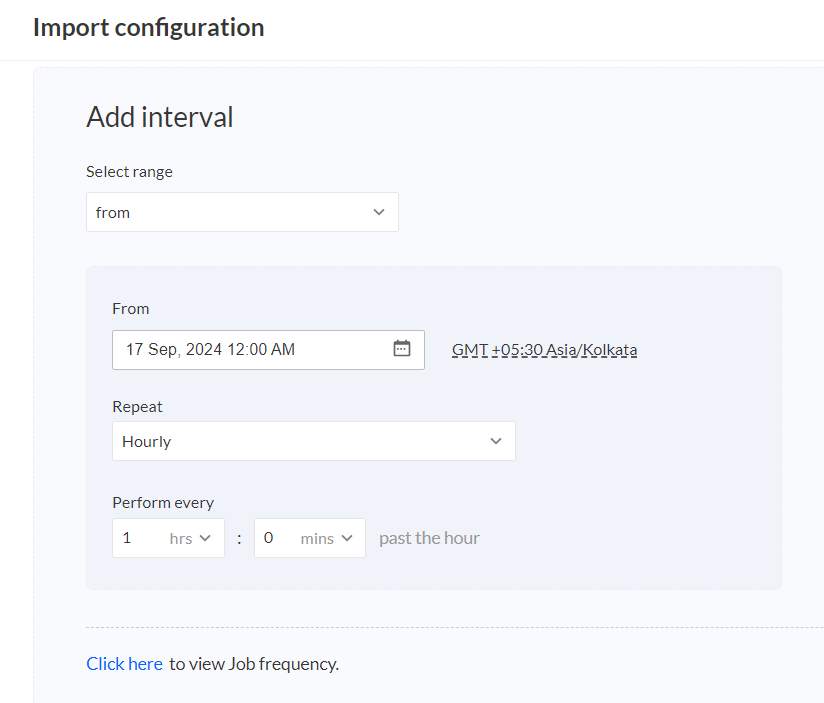Click the 'Select range' field label
The image size is (824, 703).
[x=129, y=172]
